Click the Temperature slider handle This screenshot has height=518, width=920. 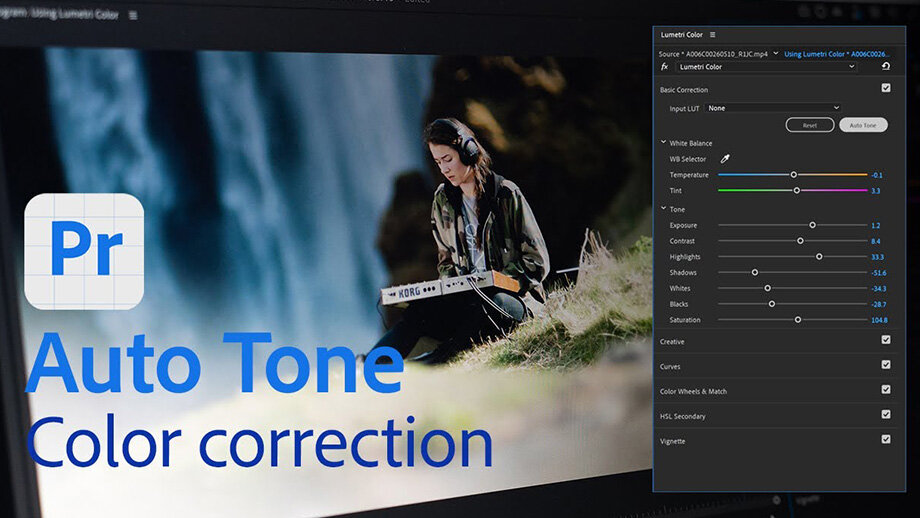(x=793, y=174)
